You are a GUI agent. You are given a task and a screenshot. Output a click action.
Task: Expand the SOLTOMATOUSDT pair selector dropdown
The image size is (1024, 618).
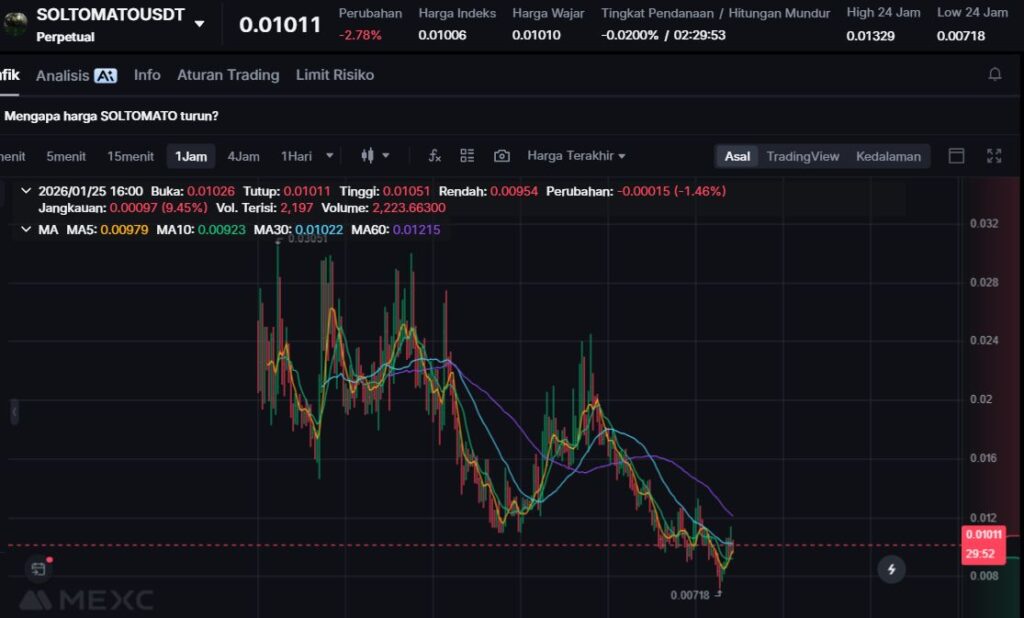point(200,23)
